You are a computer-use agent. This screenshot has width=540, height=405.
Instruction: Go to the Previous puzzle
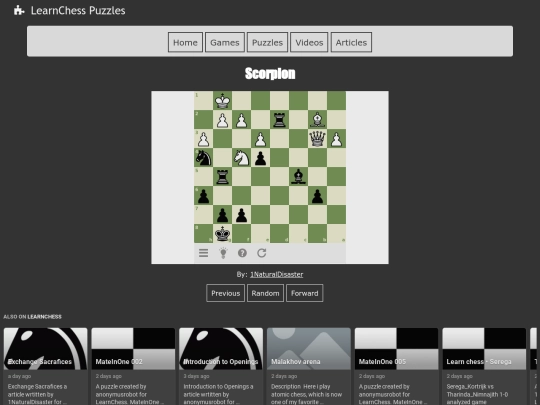[226, 293]
